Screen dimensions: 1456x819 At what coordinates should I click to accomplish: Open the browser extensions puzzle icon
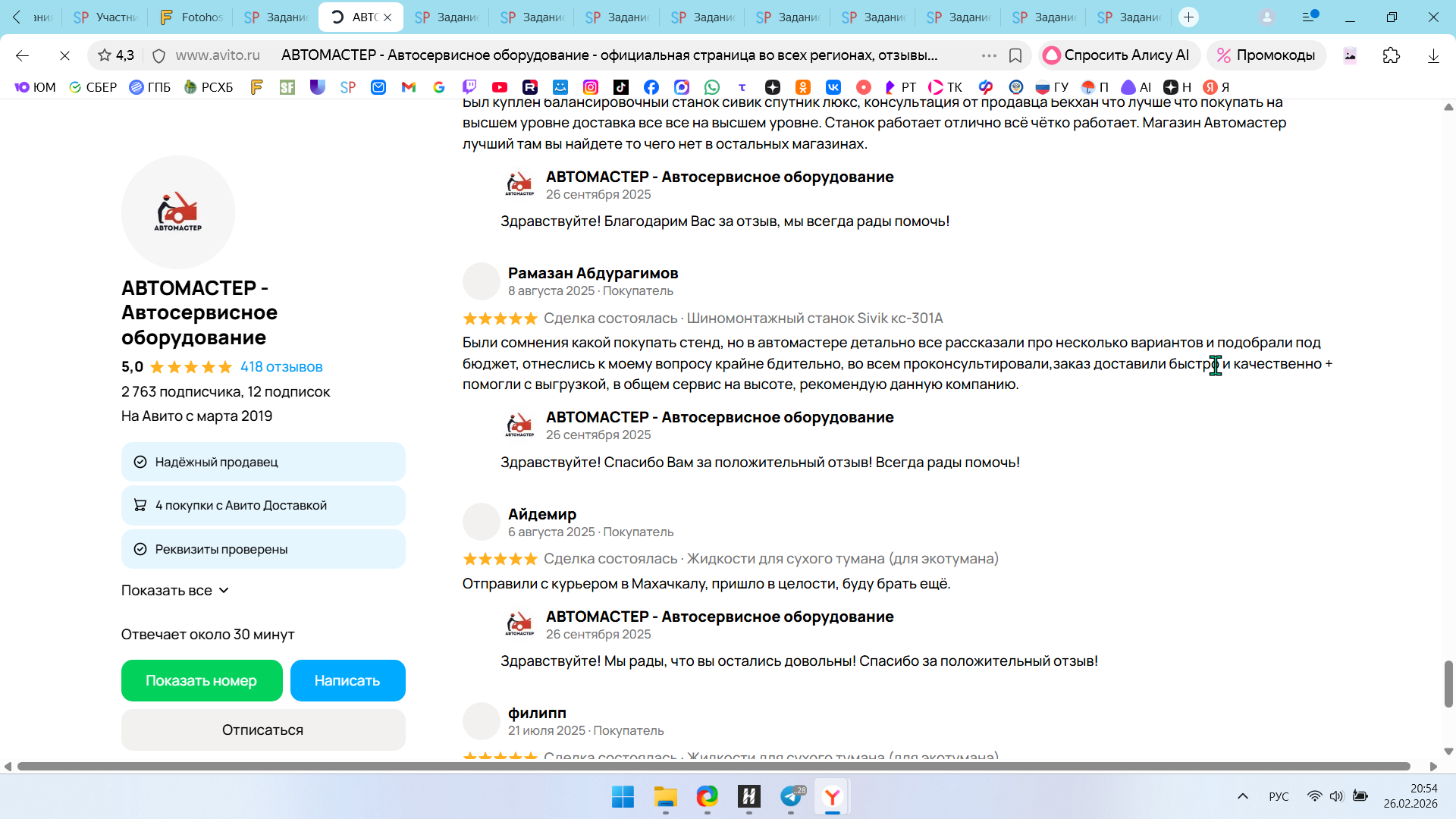click(1391, 55)
